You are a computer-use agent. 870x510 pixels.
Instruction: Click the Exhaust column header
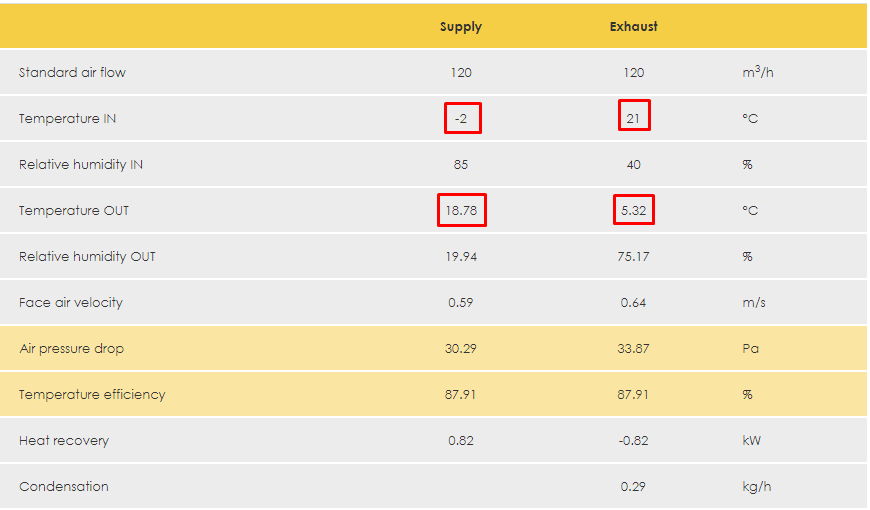(x=634, y=27)
